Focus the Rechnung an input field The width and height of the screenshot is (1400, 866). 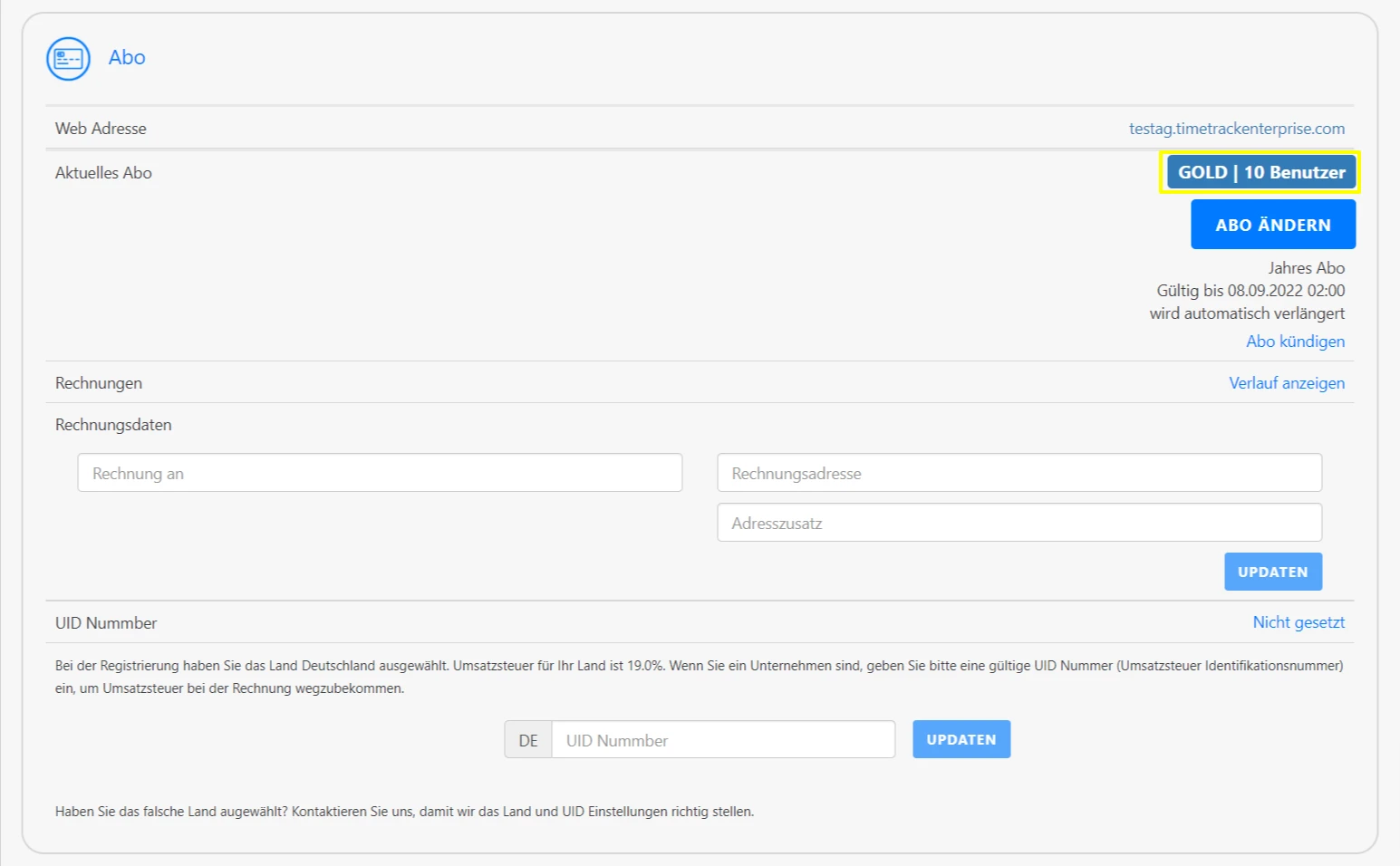tap(380, 473)
